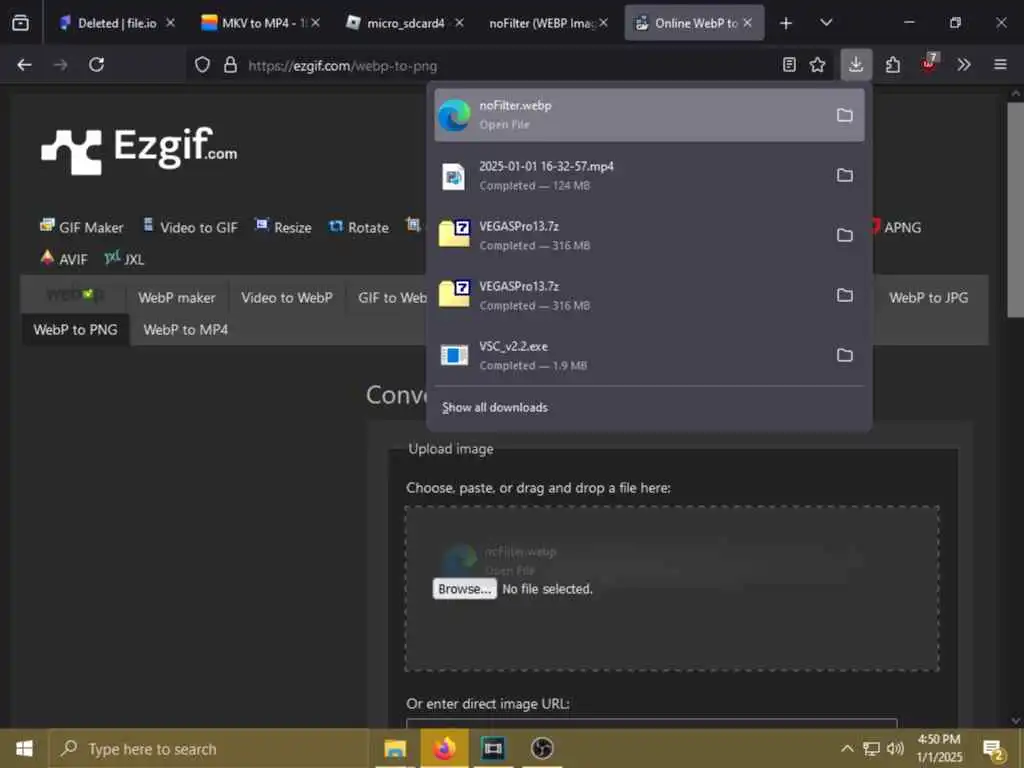Viewport: 1024px width, 768px height.
Task: Click Browse to choose a file
Action: [x=464, y=589]
